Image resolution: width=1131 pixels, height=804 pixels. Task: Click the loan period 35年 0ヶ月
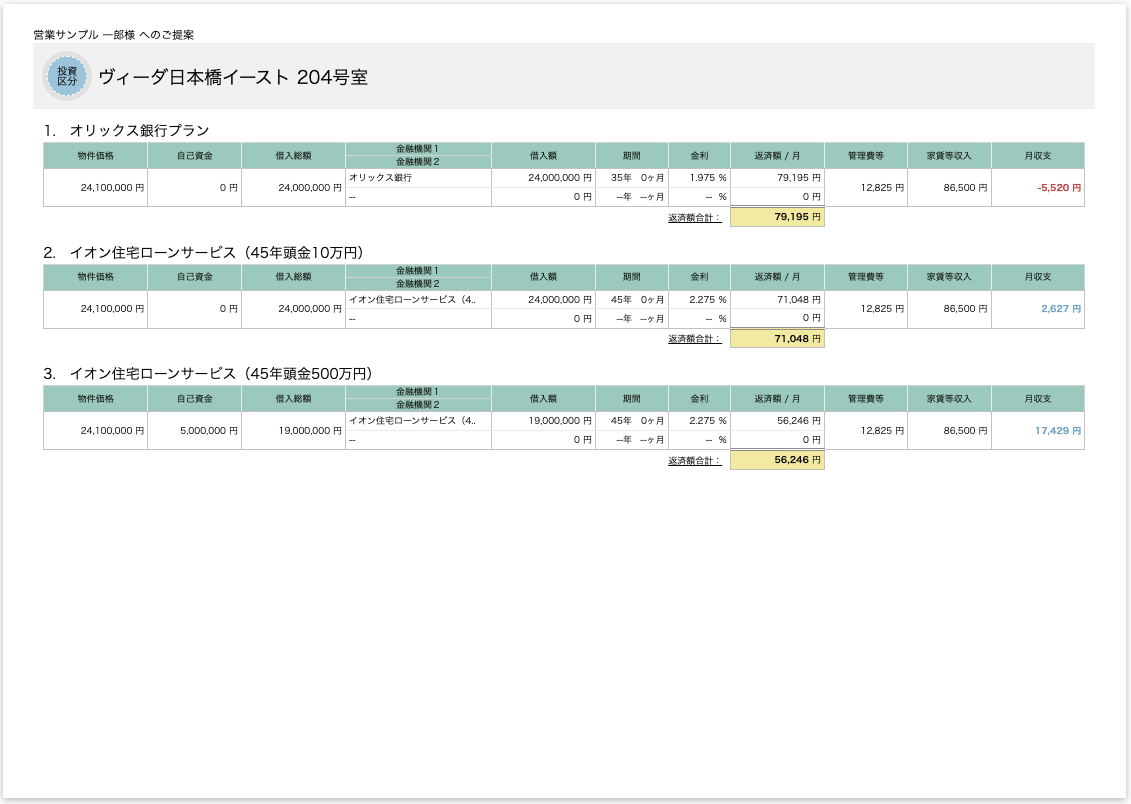coord(637,177)
